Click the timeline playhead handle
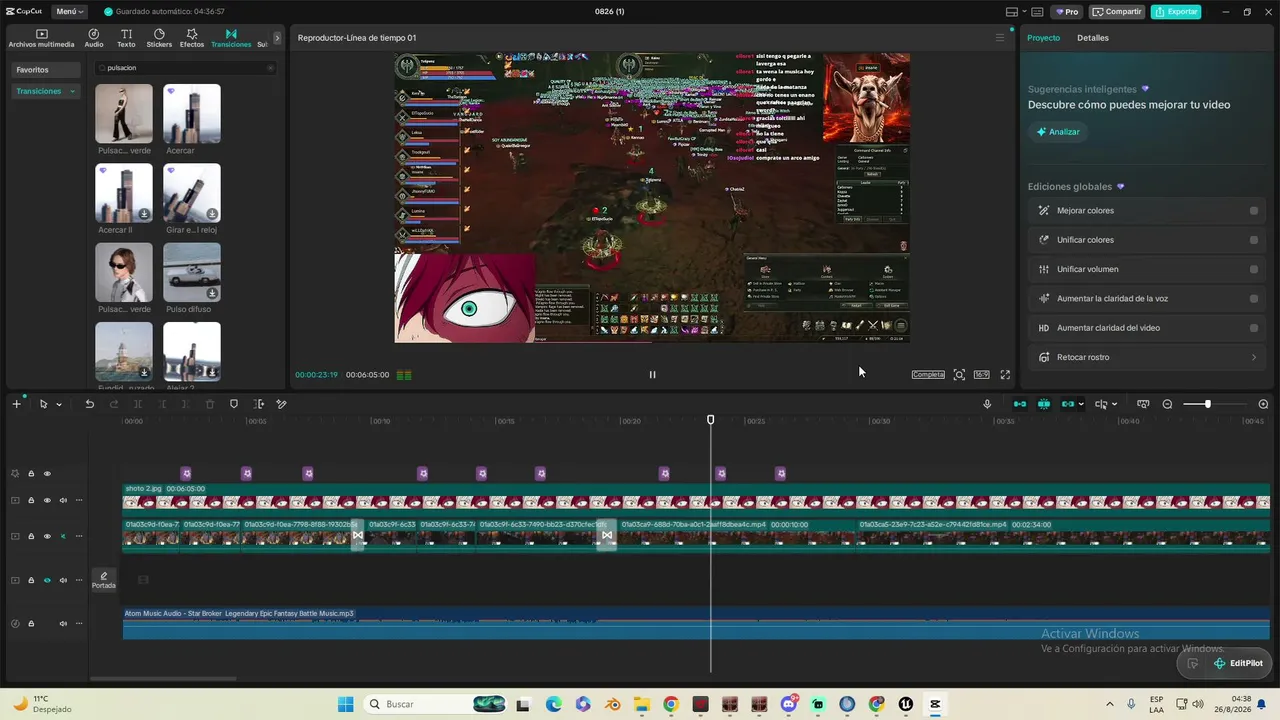Viewport: 1280px width, 720px height. 711,420
